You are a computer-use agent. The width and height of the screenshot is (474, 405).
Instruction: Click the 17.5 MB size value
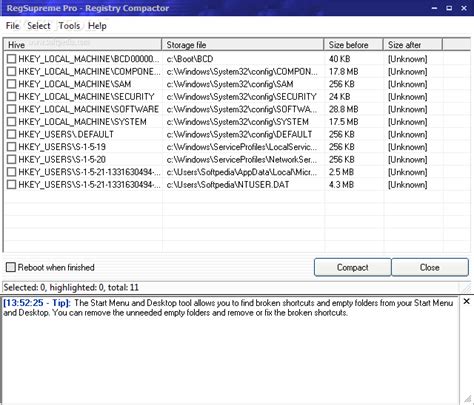pyautogui.click(x=344, y=122)
